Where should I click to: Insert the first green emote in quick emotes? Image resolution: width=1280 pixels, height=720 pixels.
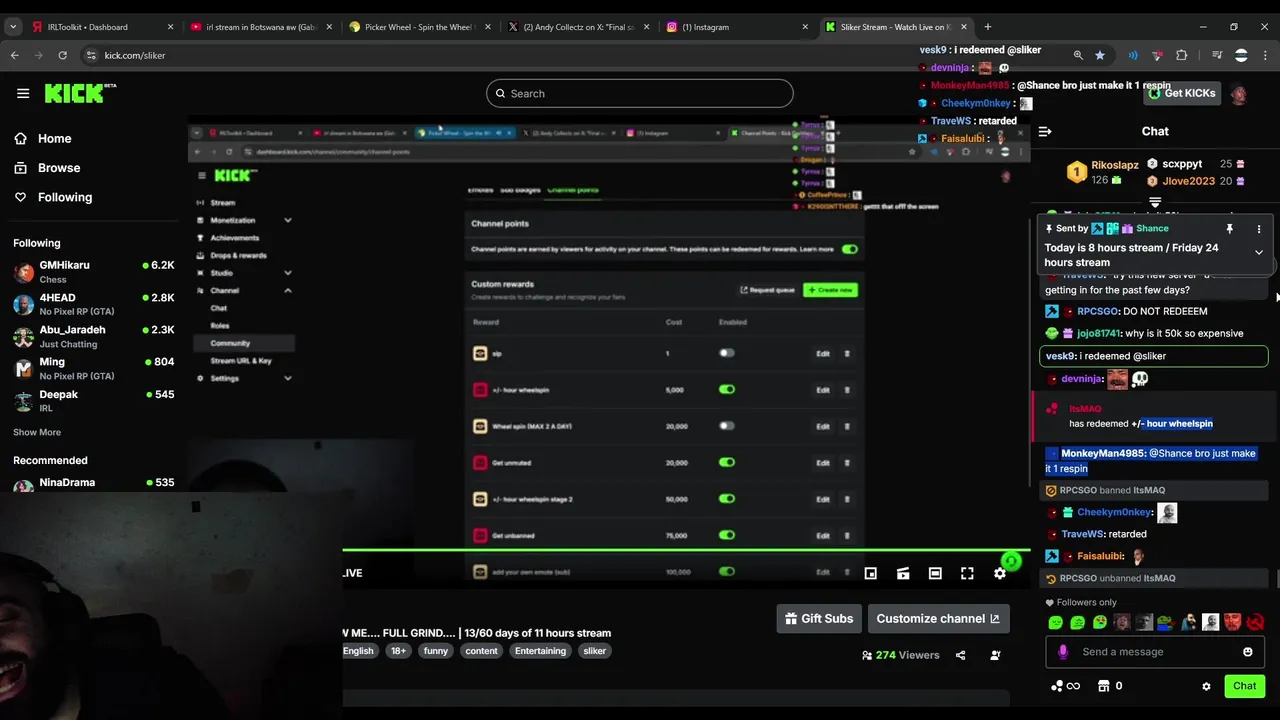pyautogui.click(x=1055, y=622)
